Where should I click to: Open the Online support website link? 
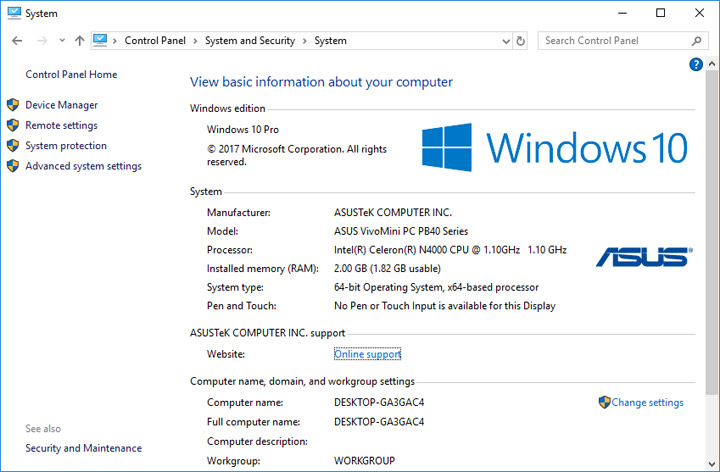(367, 354)
